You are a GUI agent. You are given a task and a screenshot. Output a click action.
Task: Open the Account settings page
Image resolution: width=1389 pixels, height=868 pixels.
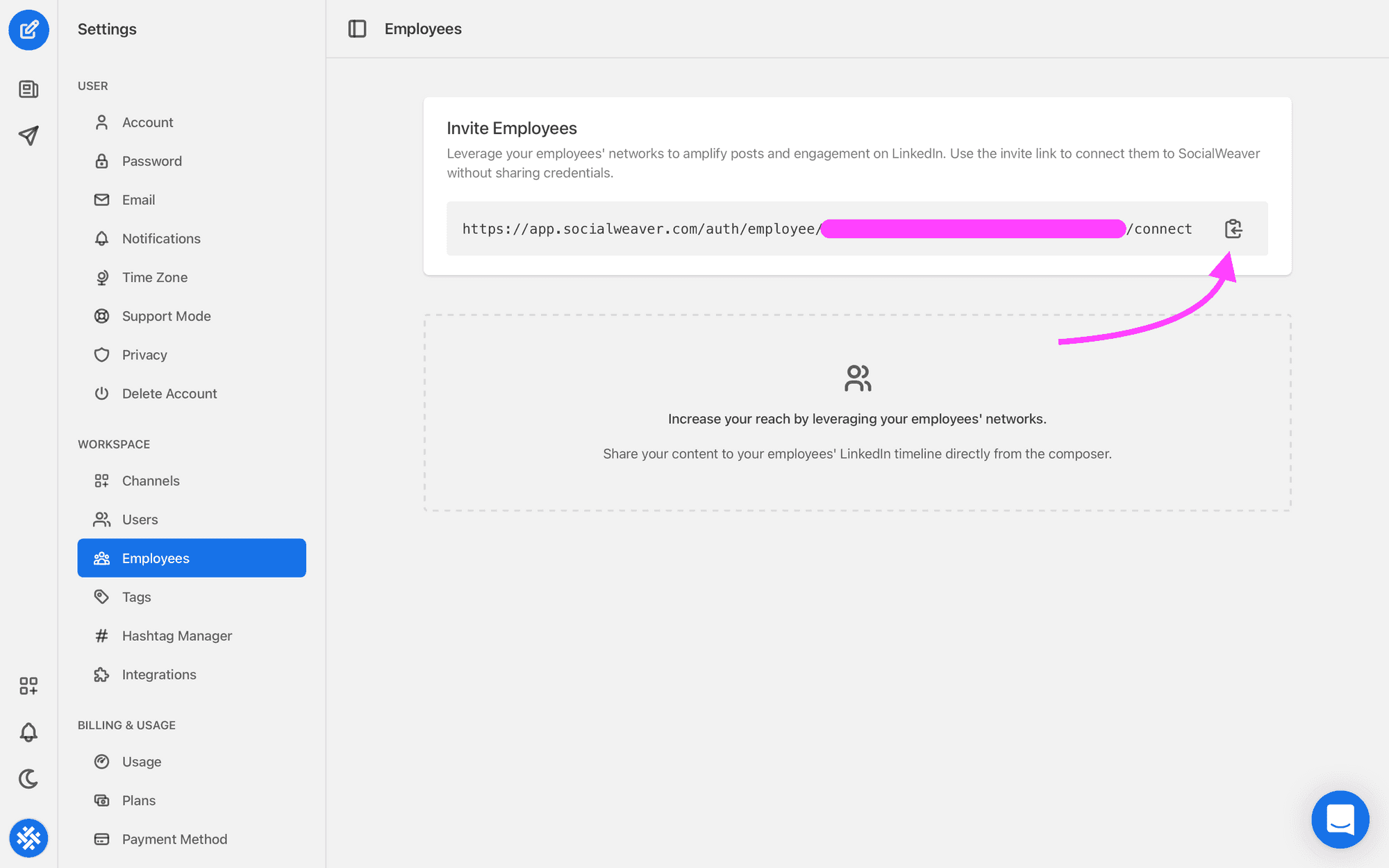pos(147,122)
